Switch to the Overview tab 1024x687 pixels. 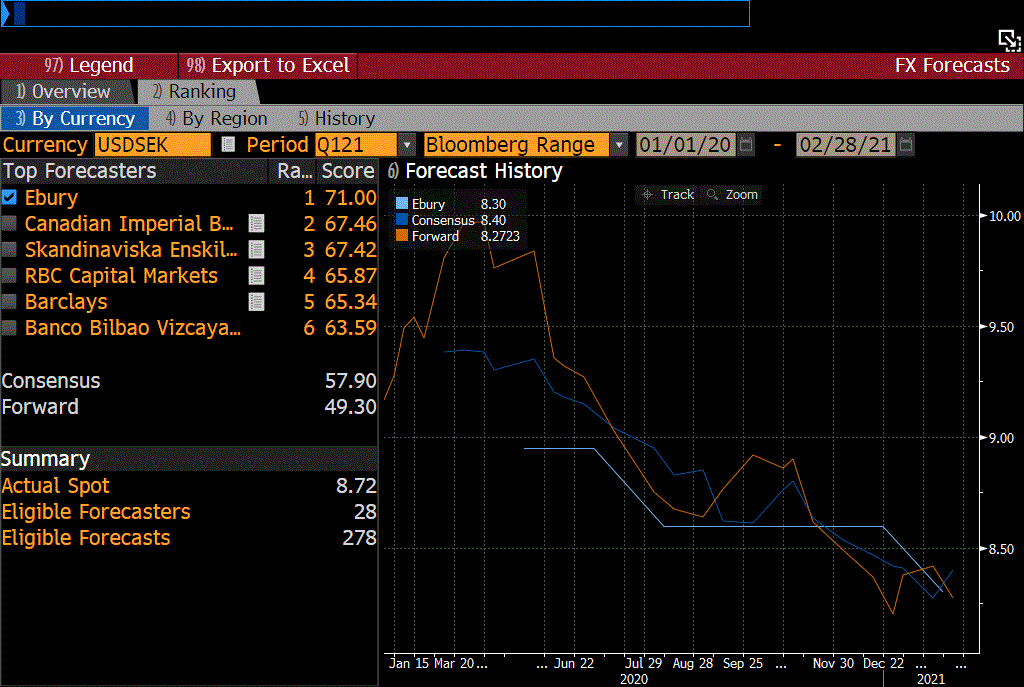67,91
